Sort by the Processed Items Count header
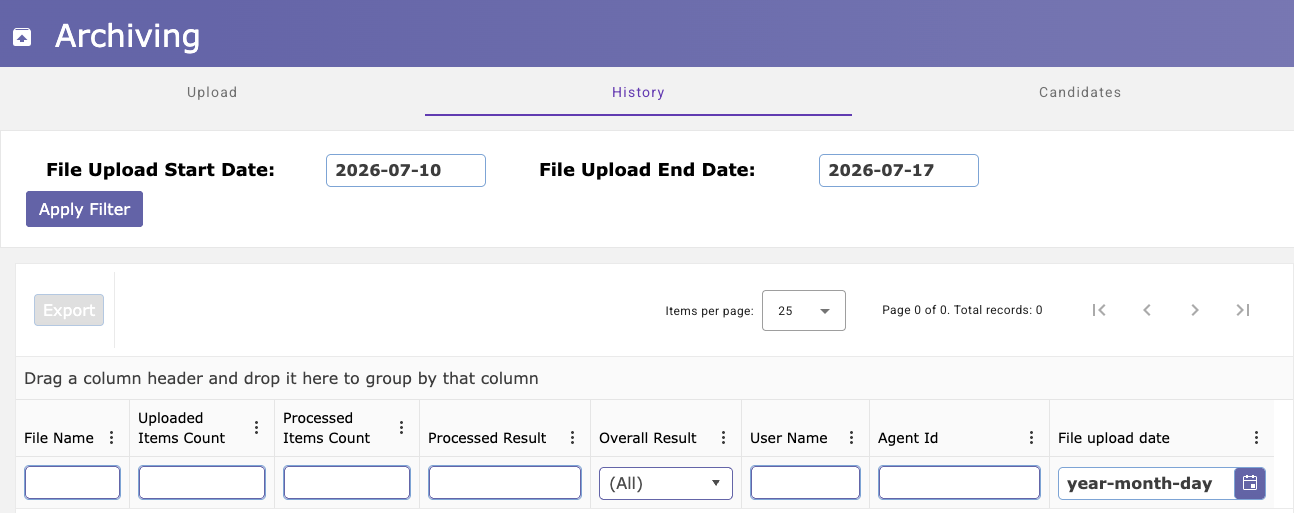Screen dimensions: 1294x513 [327, 428]
